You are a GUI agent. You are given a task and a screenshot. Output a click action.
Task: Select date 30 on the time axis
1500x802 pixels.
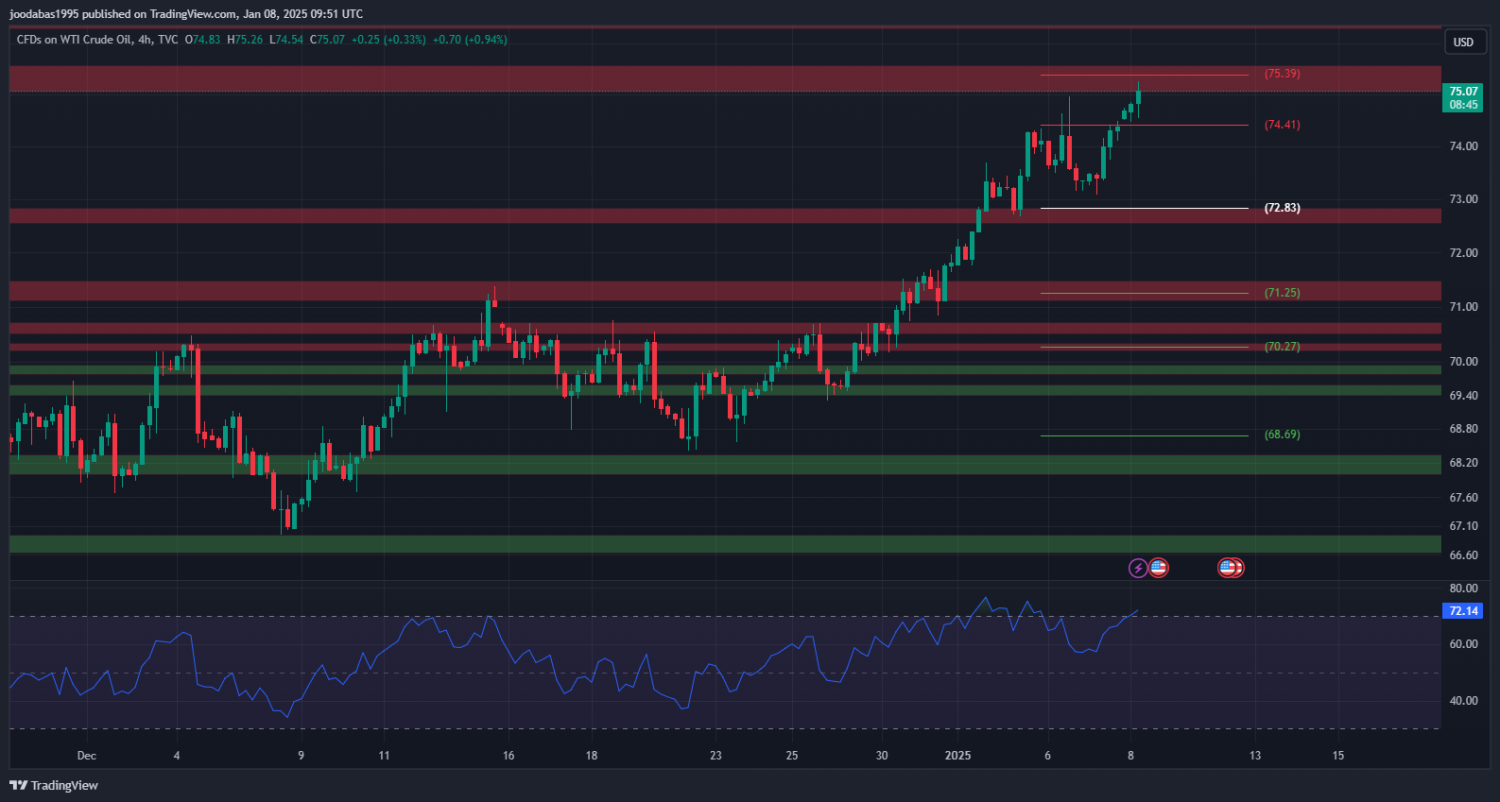pos(881,756)
